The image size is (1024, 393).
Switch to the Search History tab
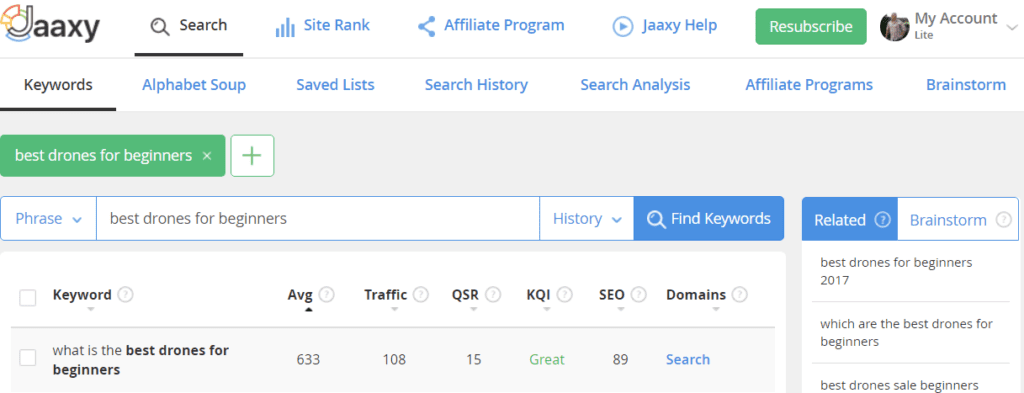click(476, 85)
